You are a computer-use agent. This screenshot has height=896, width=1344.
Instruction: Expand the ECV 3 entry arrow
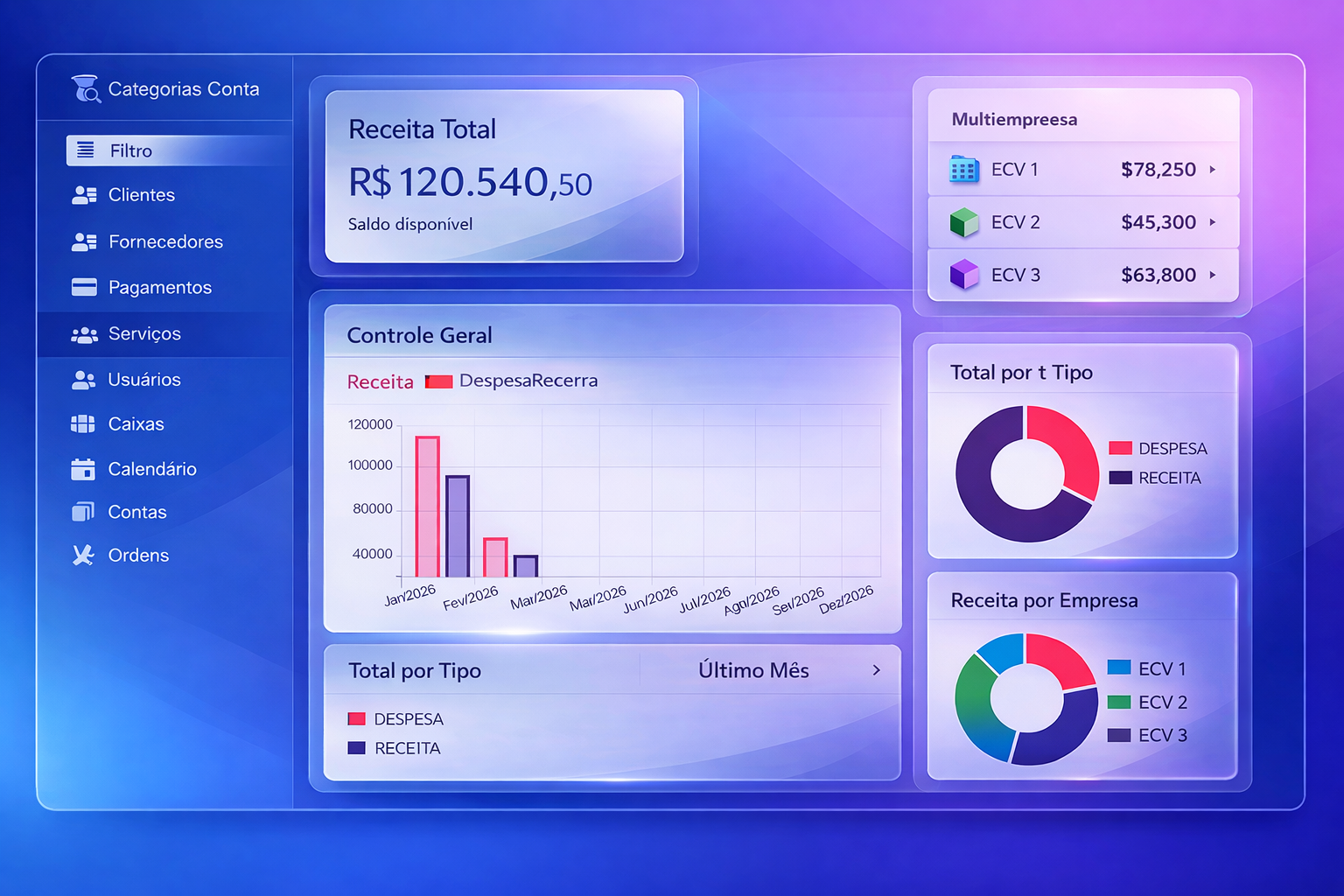click(1214, 275)
